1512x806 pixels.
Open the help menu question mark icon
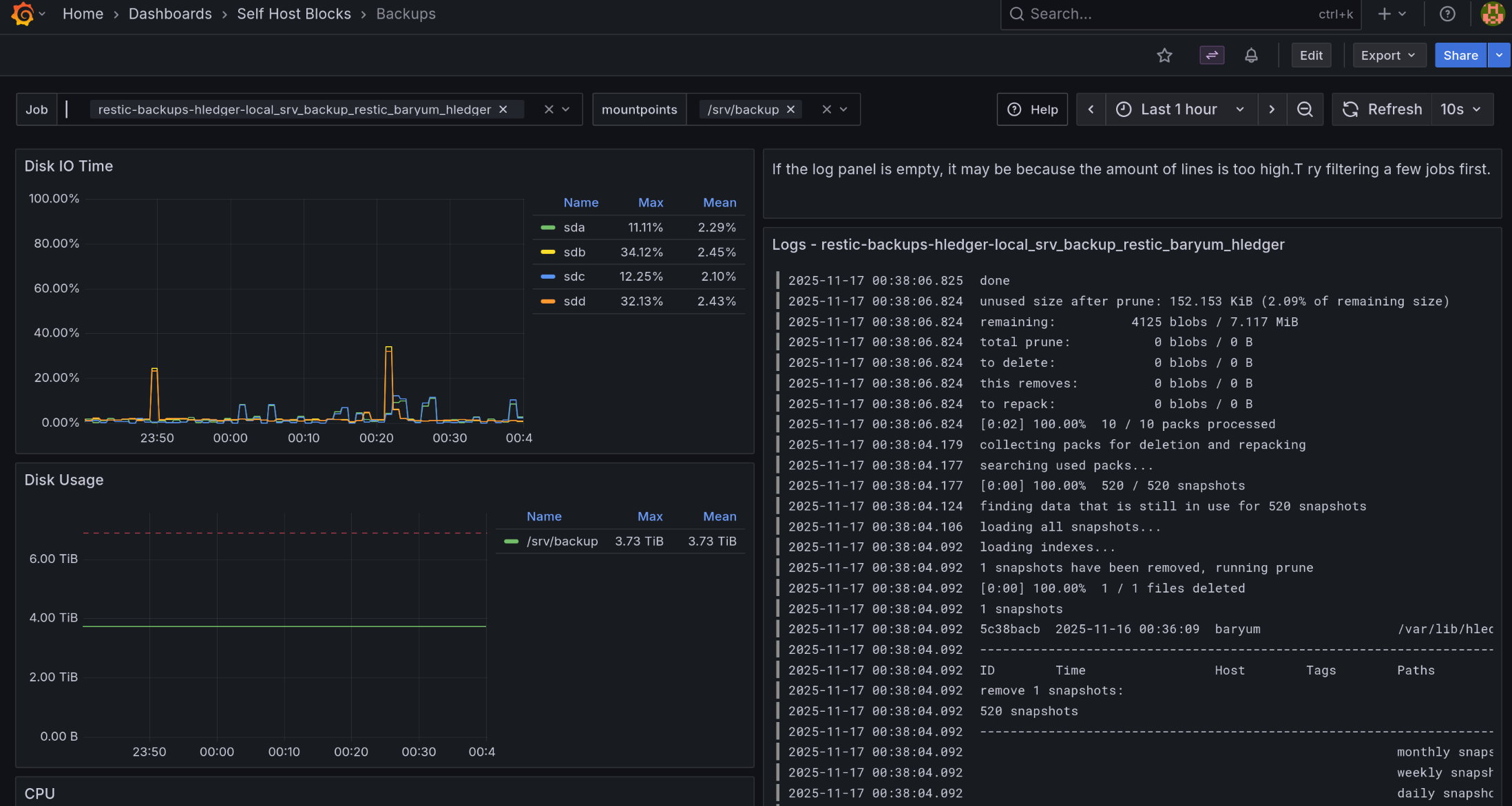click(1448, 14)
